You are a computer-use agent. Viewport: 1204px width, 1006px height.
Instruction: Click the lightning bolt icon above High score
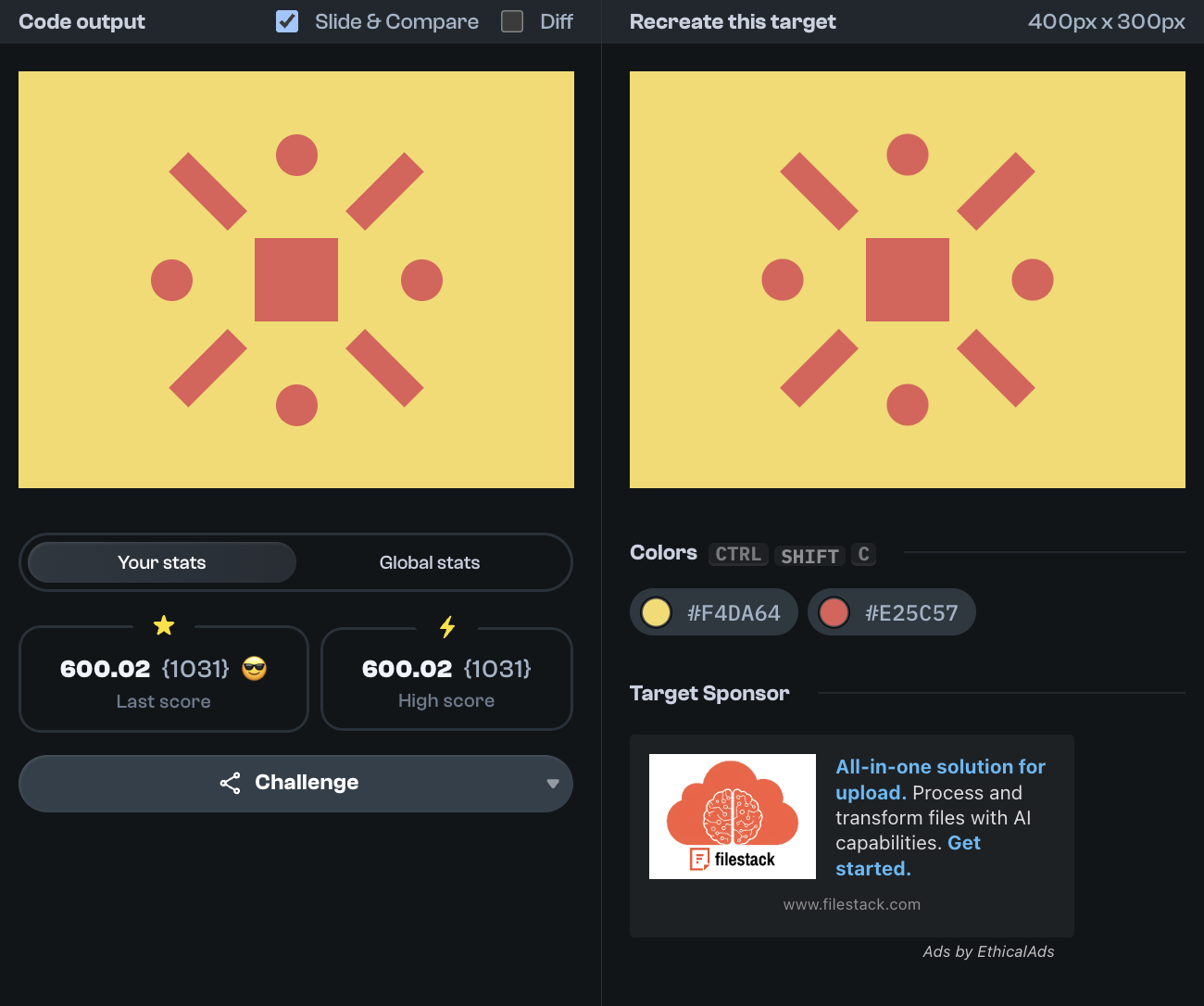pyautogui.click(x=447, y=627)
